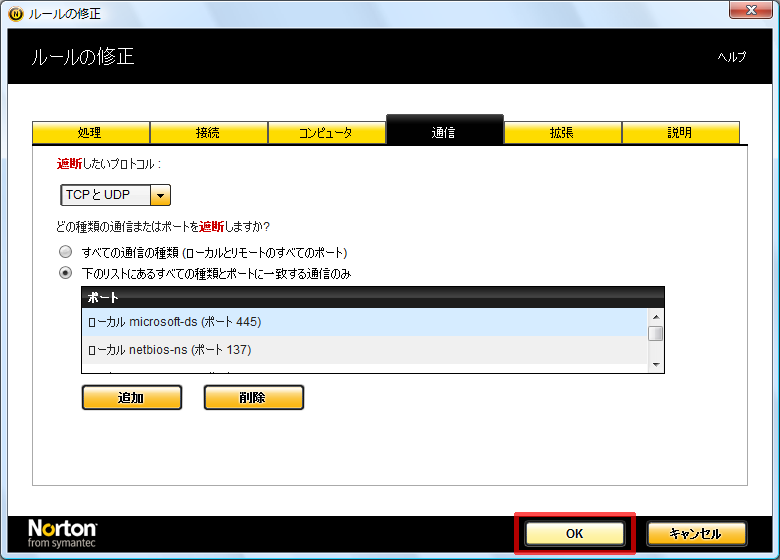780x560 pixels.
Task: Close the ルールの修正 window
Action: pos(748,12)
